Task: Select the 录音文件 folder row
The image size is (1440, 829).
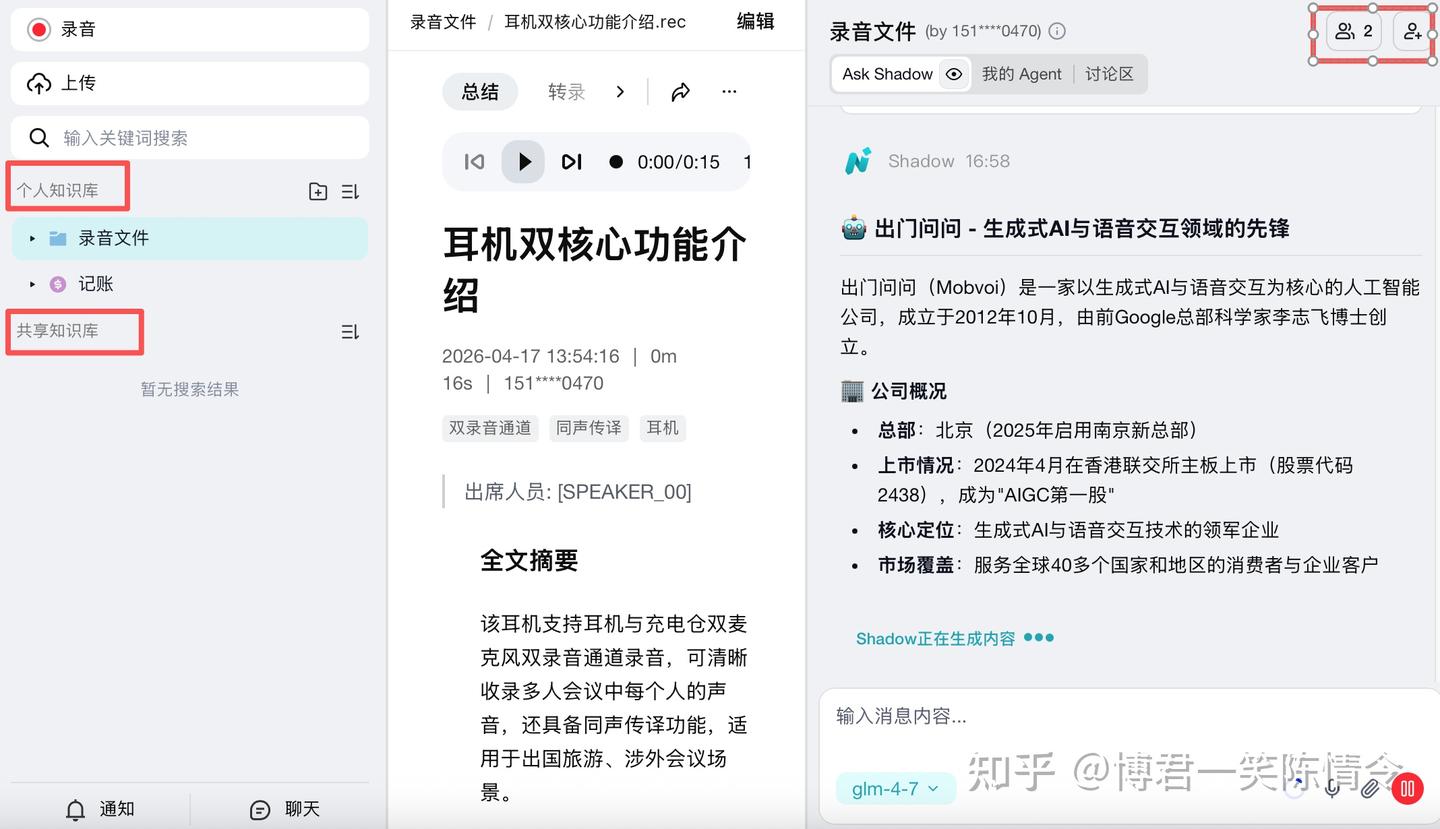Action: [x=190, y=238]
